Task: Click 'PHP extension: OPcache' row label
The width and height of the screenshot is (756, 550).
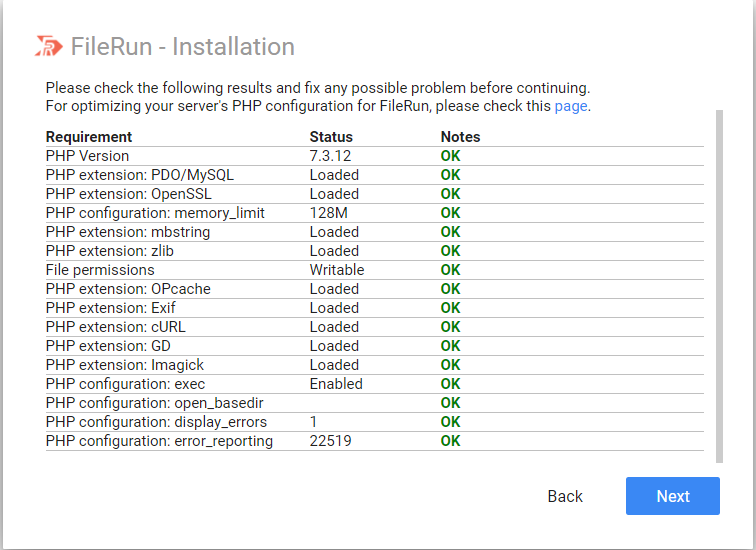Action: click(128, 289)
